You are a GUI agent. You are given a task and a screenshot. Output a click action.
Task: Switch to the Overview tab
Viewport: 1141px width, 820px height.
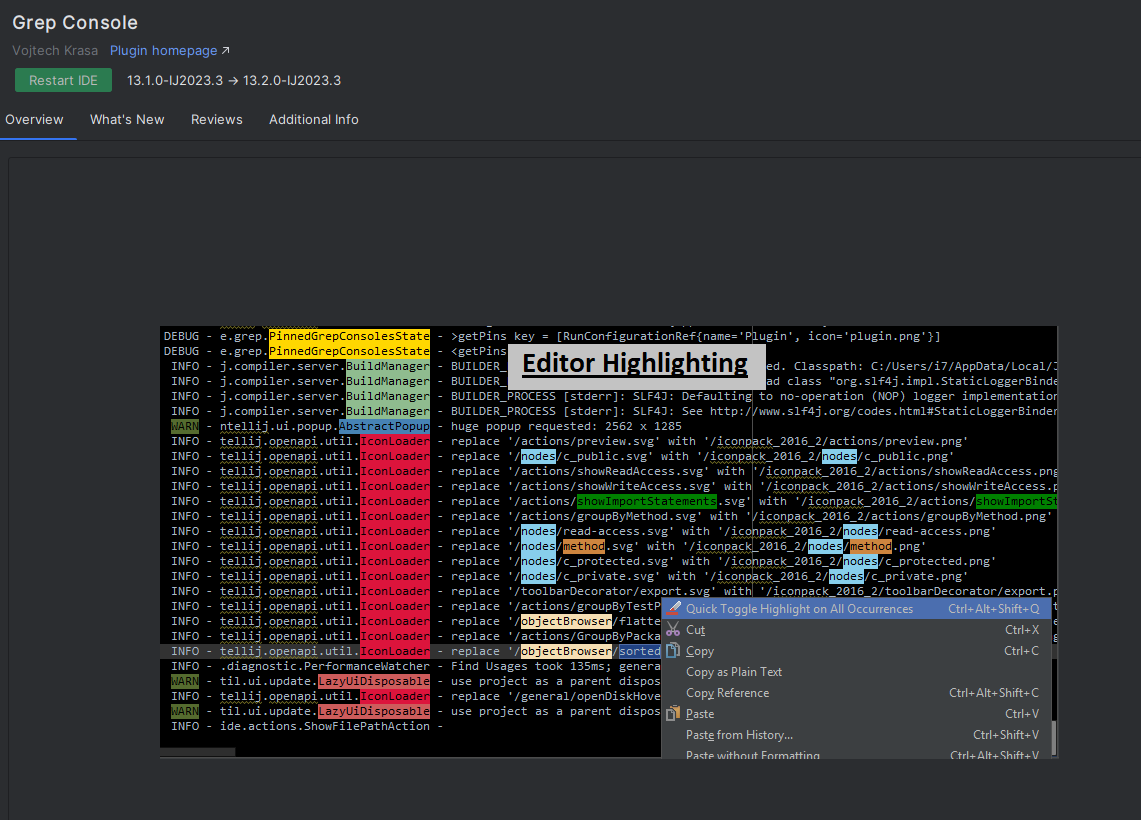(34, 119)
